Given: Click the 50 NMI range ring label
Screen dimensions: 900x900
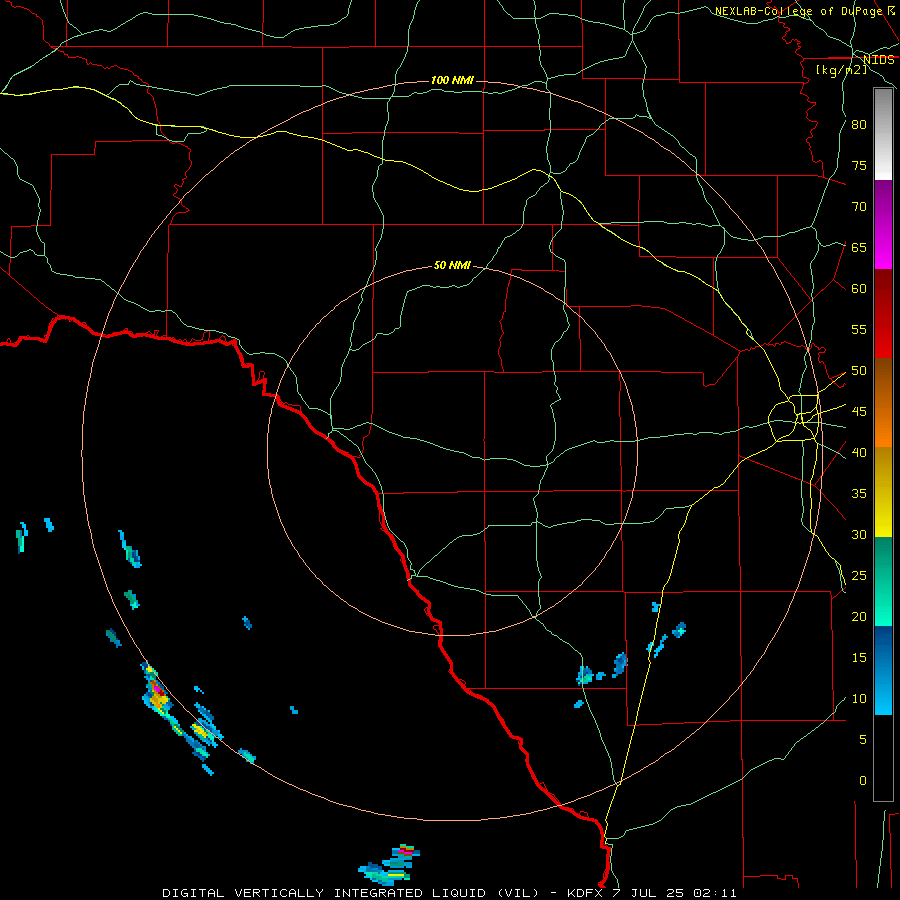Looking at the screenshot, I should coord(452,265).
